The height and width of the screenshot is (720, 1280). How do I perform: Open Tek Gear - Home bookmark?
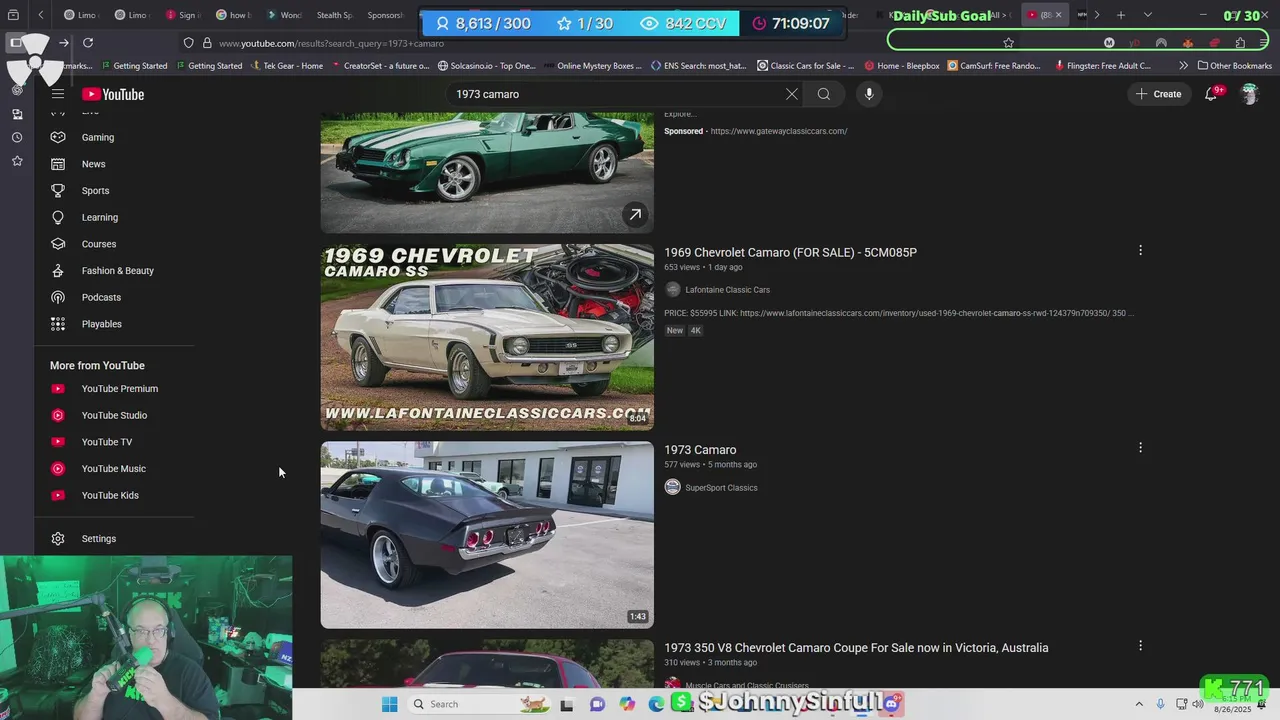tap(287, 66)
